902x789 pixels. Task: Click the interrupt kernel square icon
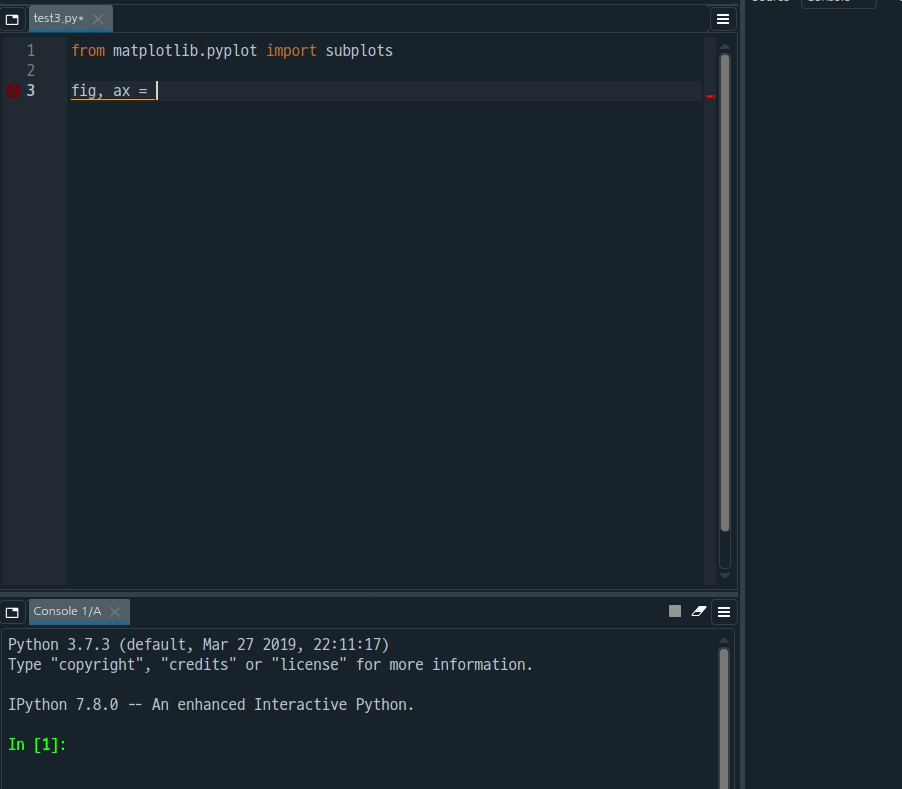pyautogui.click(x=674, y=611)
